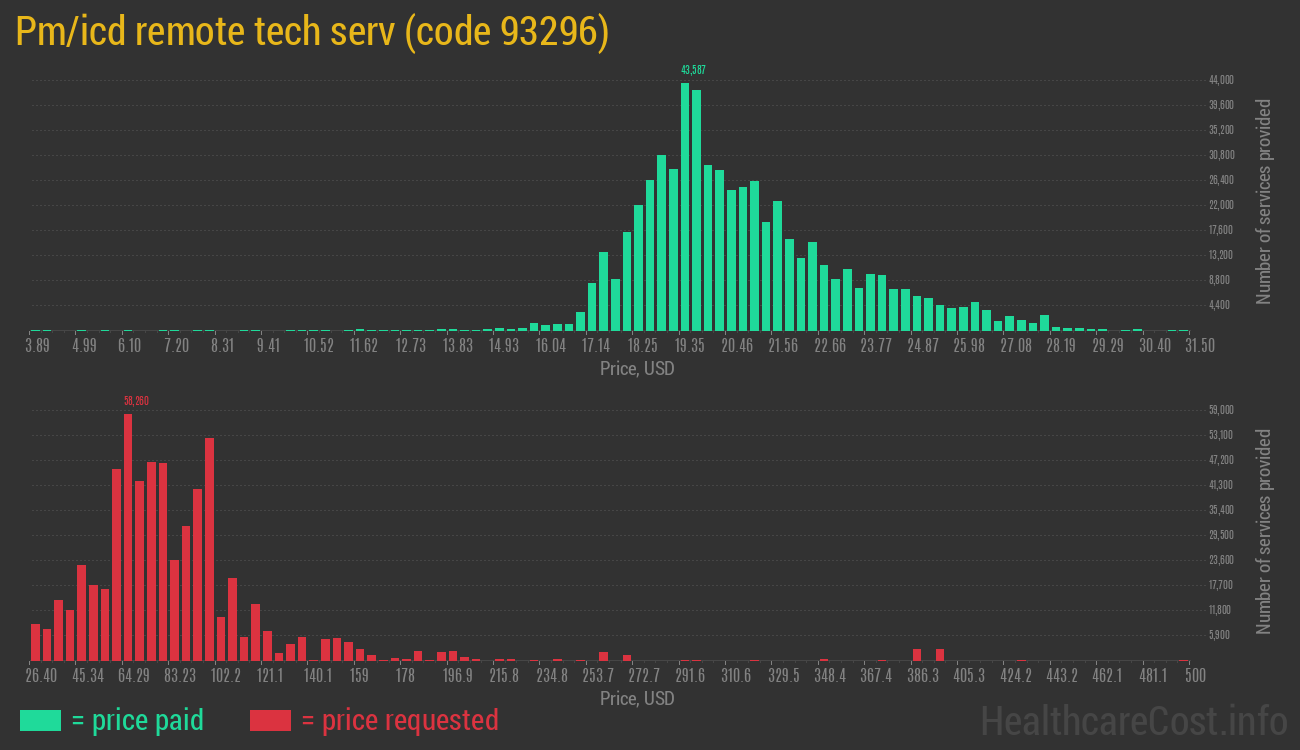Click the peak value label '43,587'

693,71
